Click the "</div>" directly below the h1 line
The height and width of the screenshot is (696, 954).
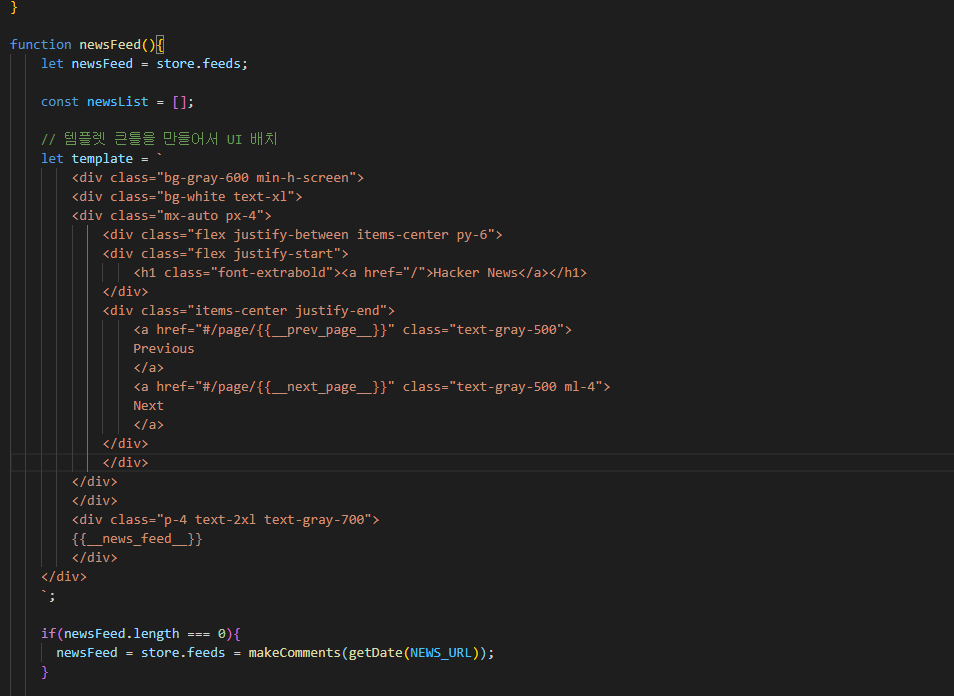pos(125,291)
